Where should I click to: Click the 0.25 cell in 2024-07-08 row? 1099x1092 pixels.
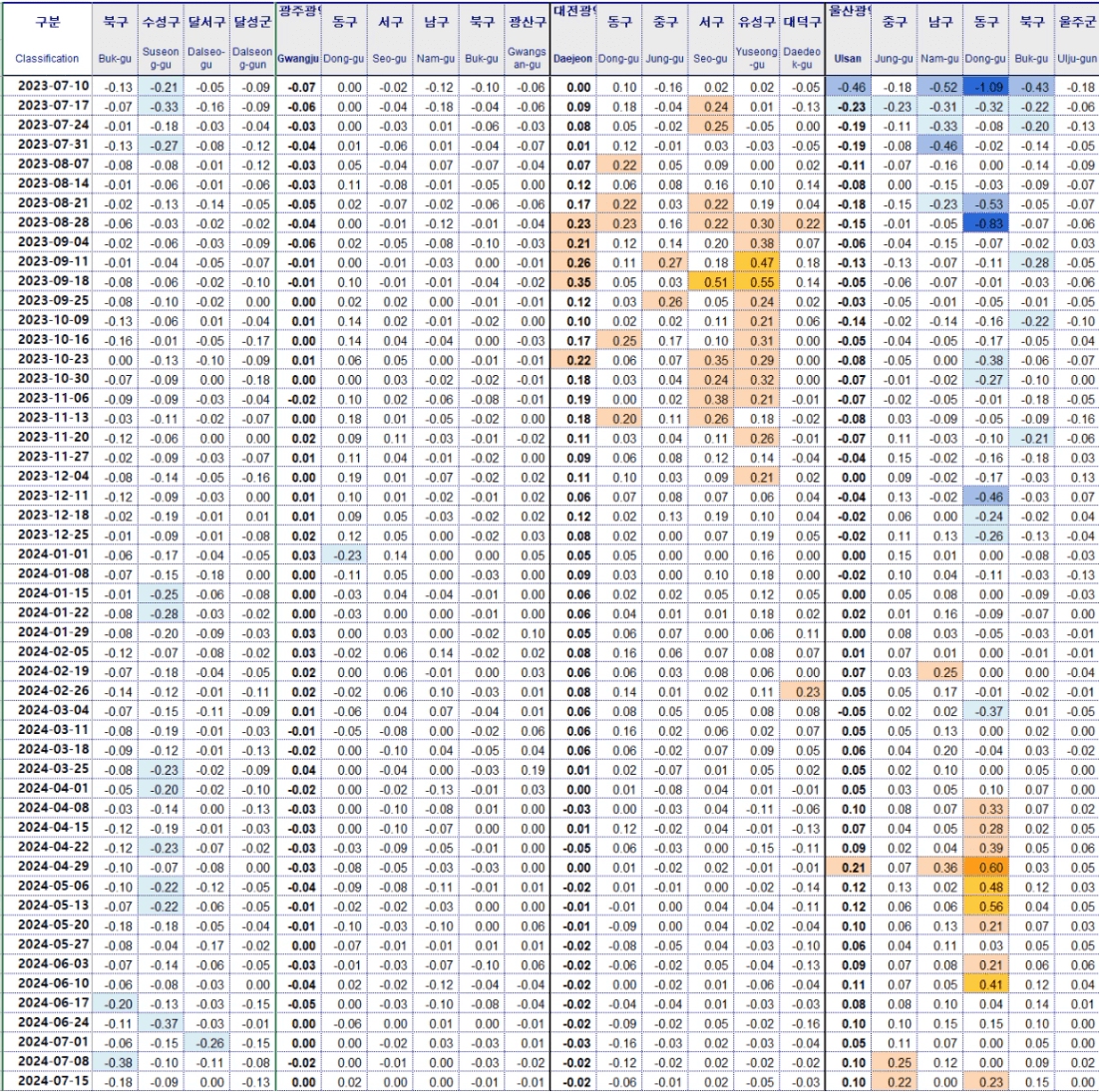[895, 1062]
